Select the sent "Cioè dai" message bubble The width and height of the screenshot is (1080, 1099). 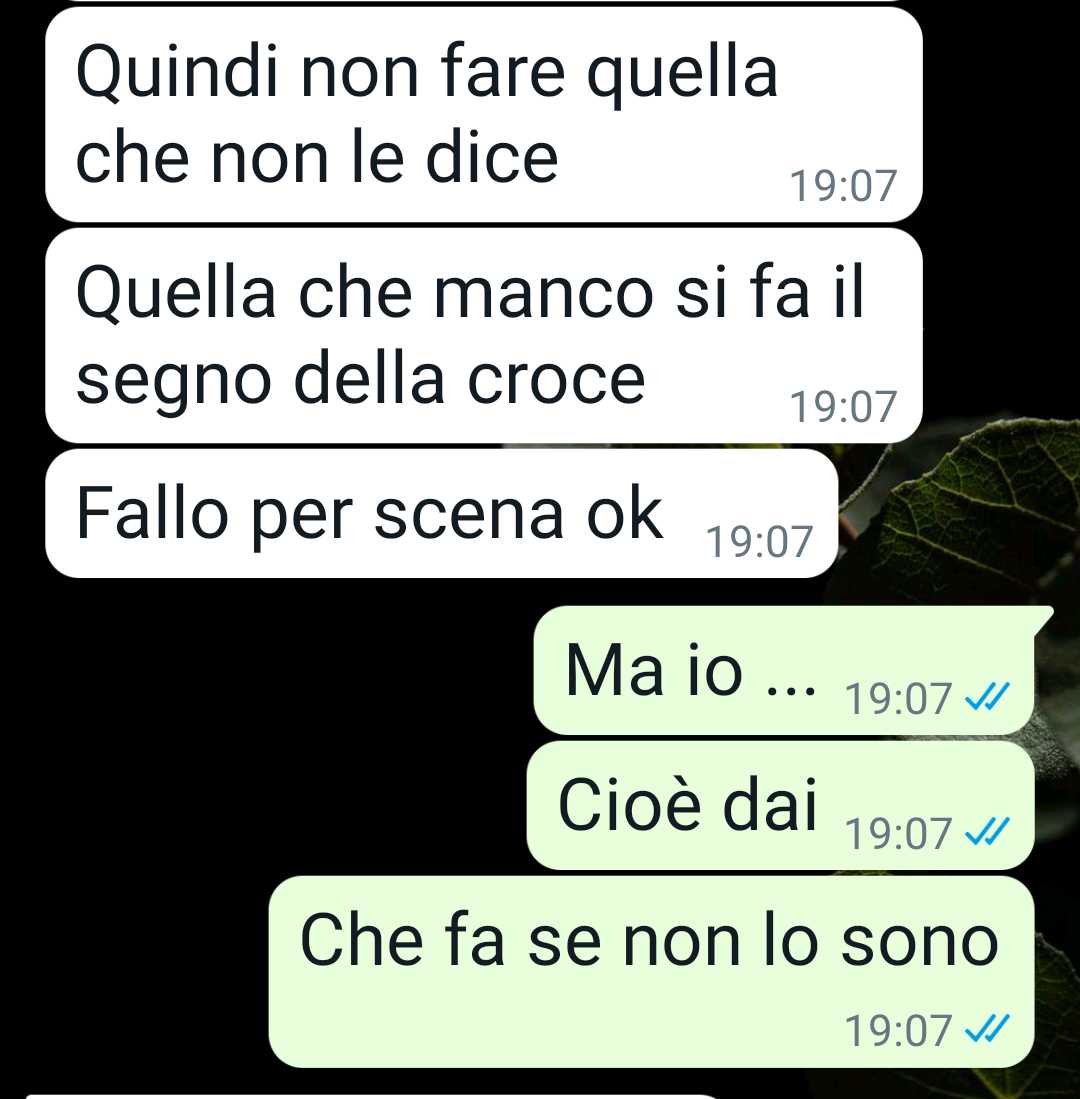click(781, 805)
